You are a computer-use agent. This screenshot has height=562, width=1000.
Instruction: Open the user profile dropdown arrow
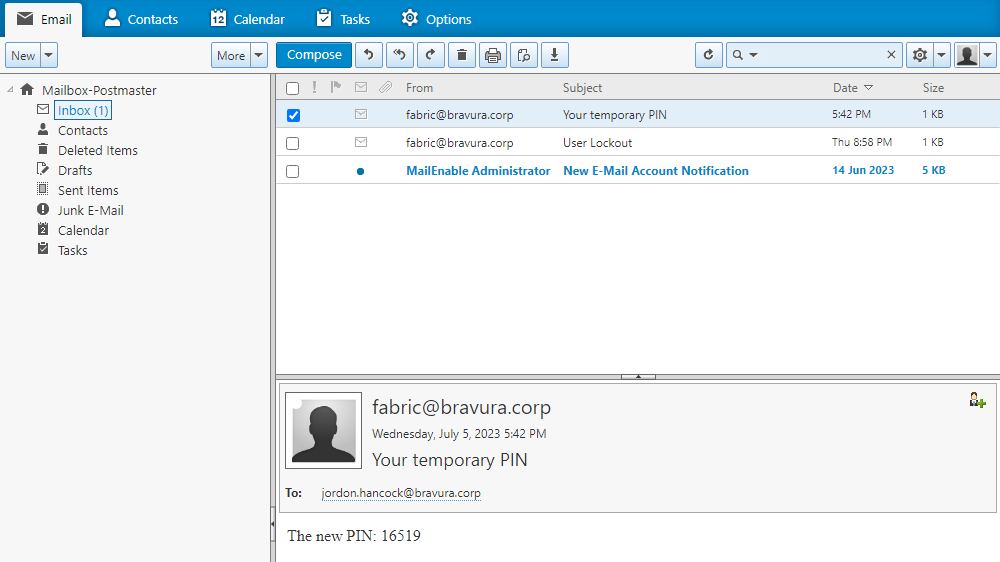[x=988, y=55]
